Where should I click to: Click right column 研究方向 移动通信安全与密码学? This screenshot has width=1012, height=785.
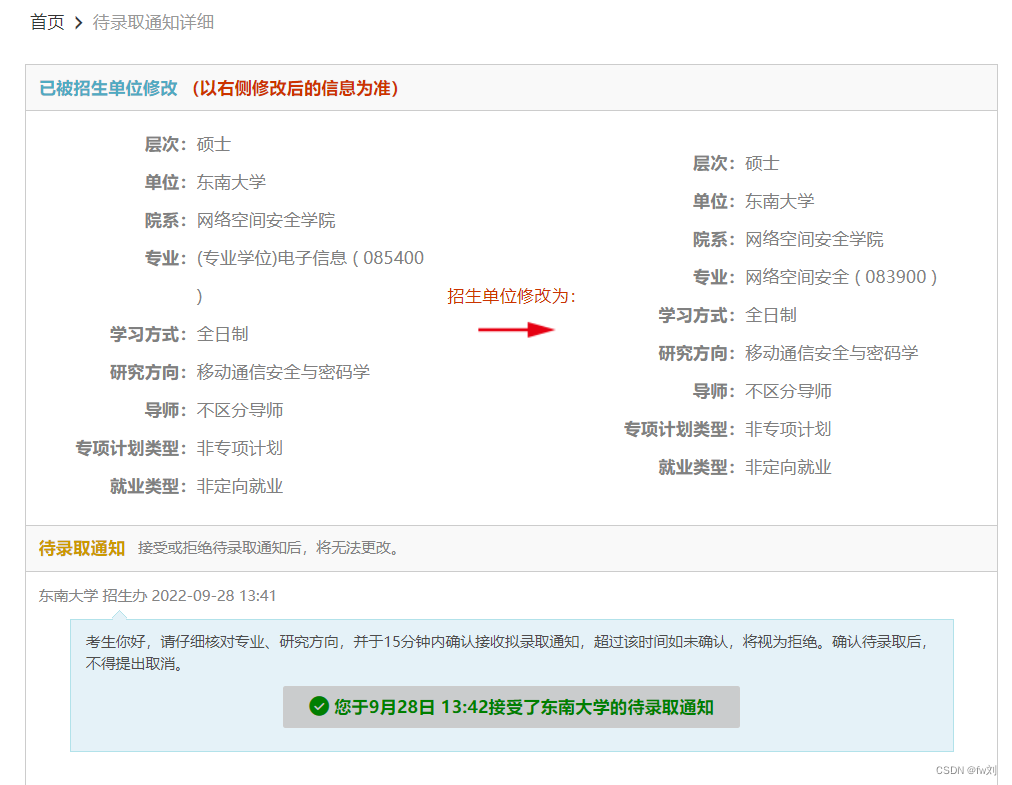point(831,353)
